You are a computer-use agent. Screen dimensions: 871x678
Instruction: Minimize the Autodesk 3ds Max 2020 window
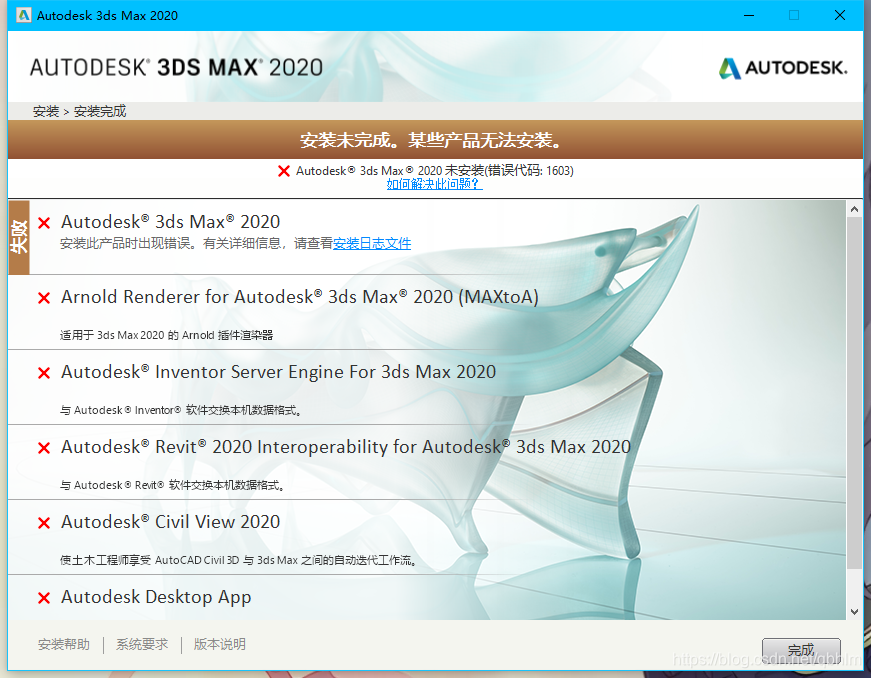pyautogui.click(x=749, y=15)
